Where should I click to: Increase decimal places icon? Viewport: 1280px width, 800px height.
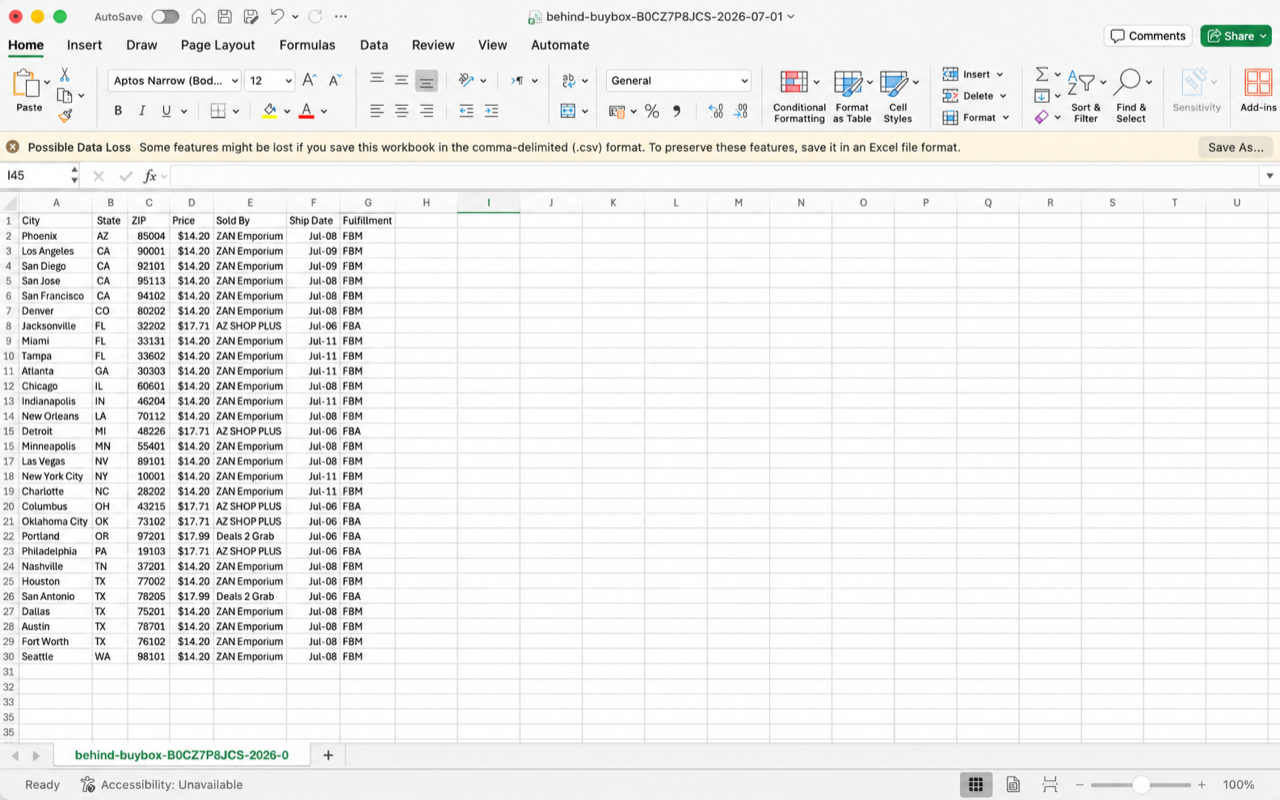point(715,111)
